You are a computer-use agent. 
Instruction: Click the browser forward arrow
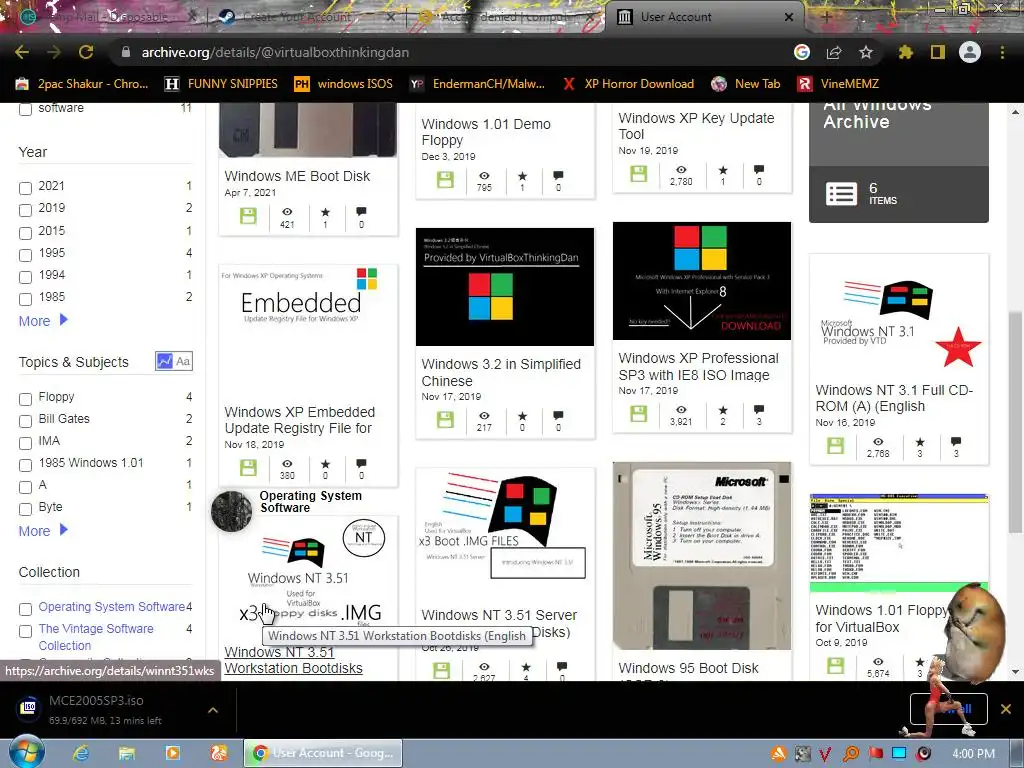[x=54, y=52]
